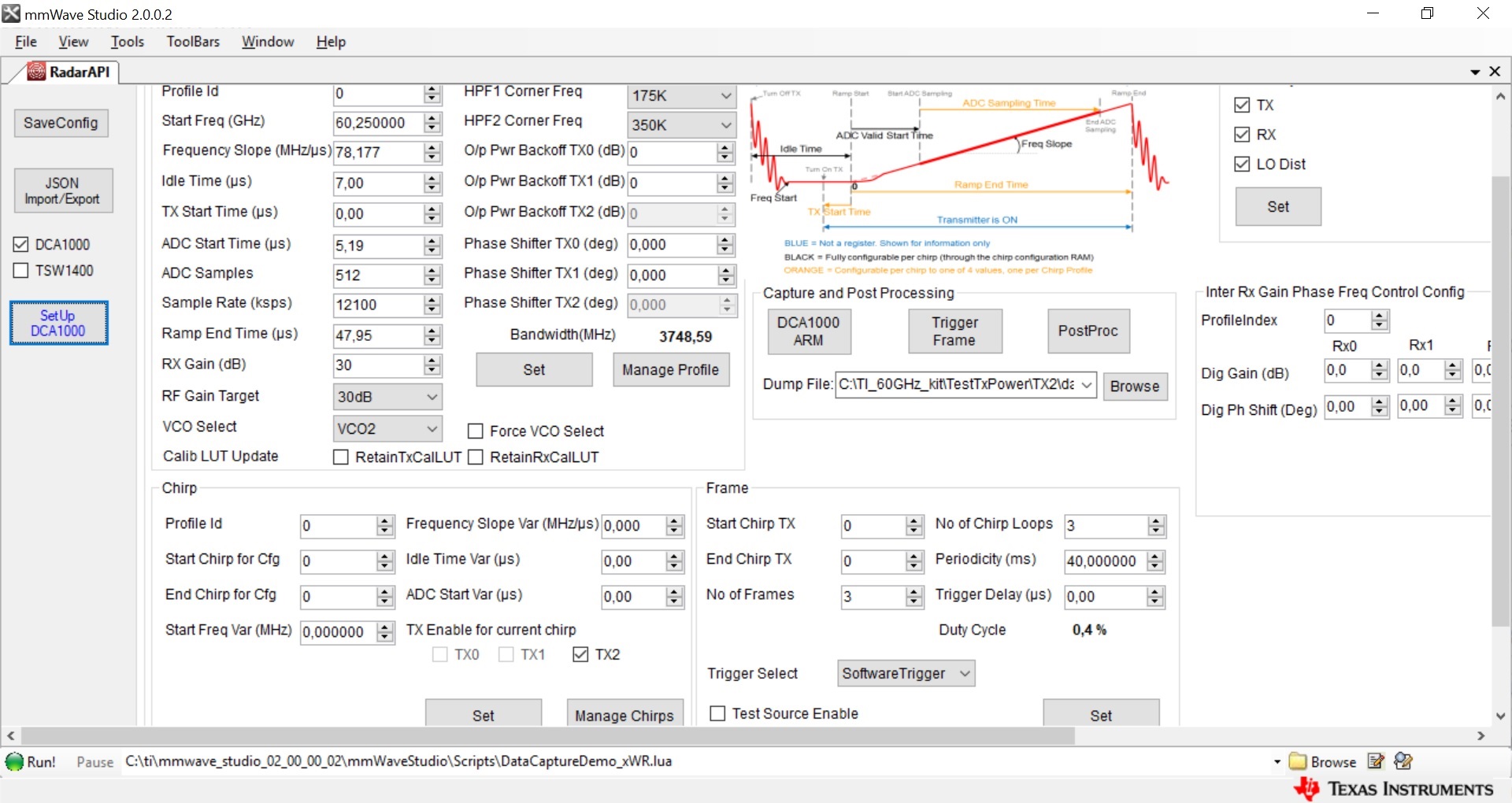Enable RetainRxCalLUT option

(476, 457)
